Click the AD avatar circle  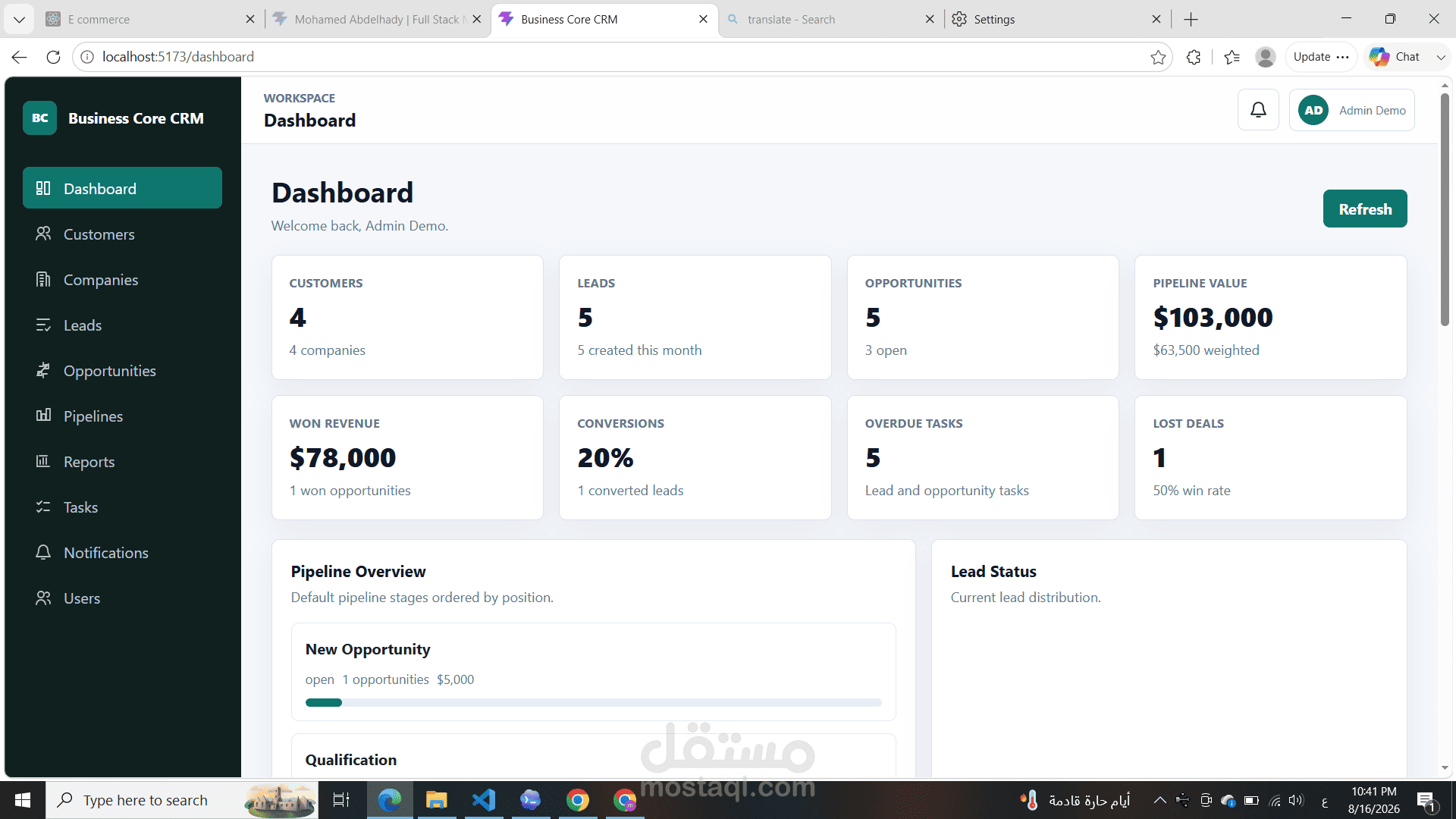[1313, 110]
